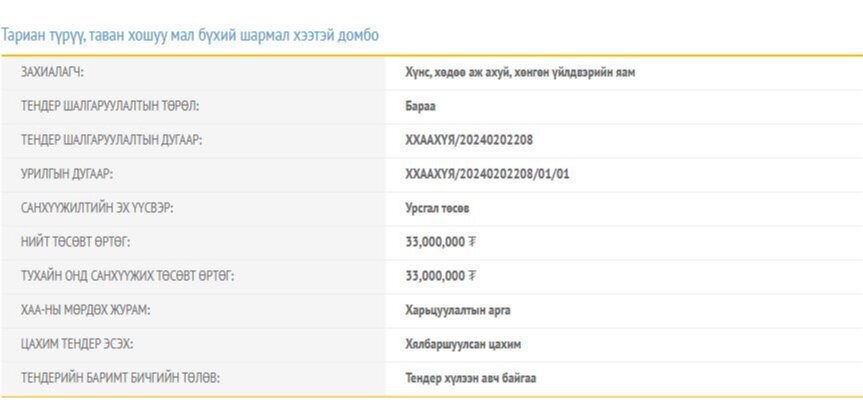863x411 pixels.
Task: Select tender number 'ХХААХҮЯ/20240202208'
Action: tap(469, 140)
